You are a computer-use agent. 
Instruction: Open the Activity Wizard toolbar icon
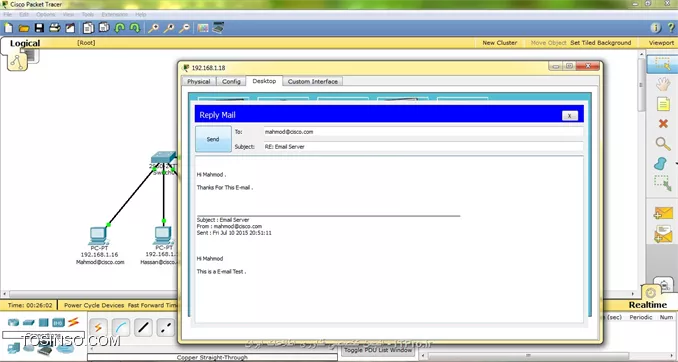point(70,28)
